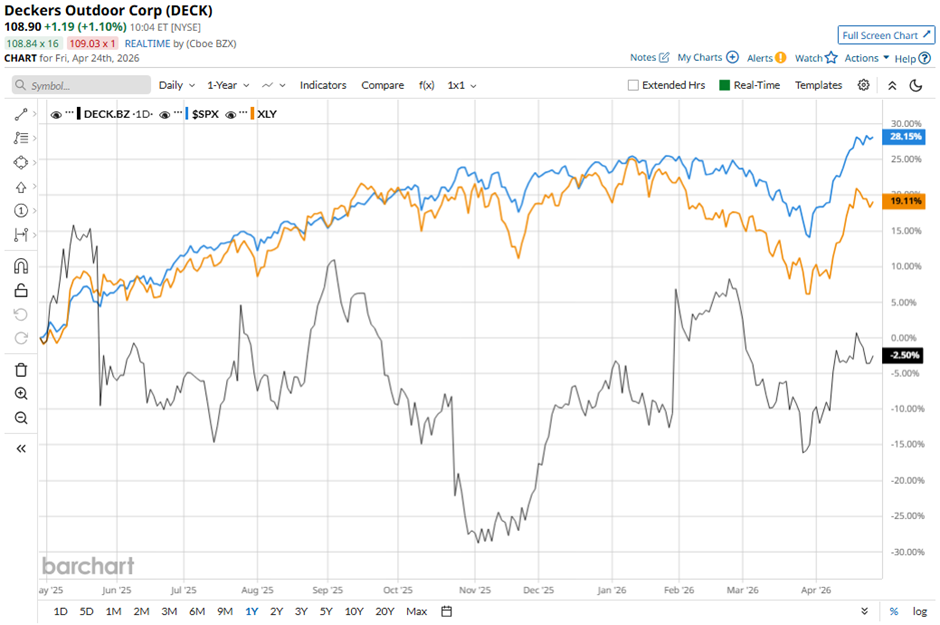
Task: Open the Daily frequency dropdown
Action: [177, 85]
